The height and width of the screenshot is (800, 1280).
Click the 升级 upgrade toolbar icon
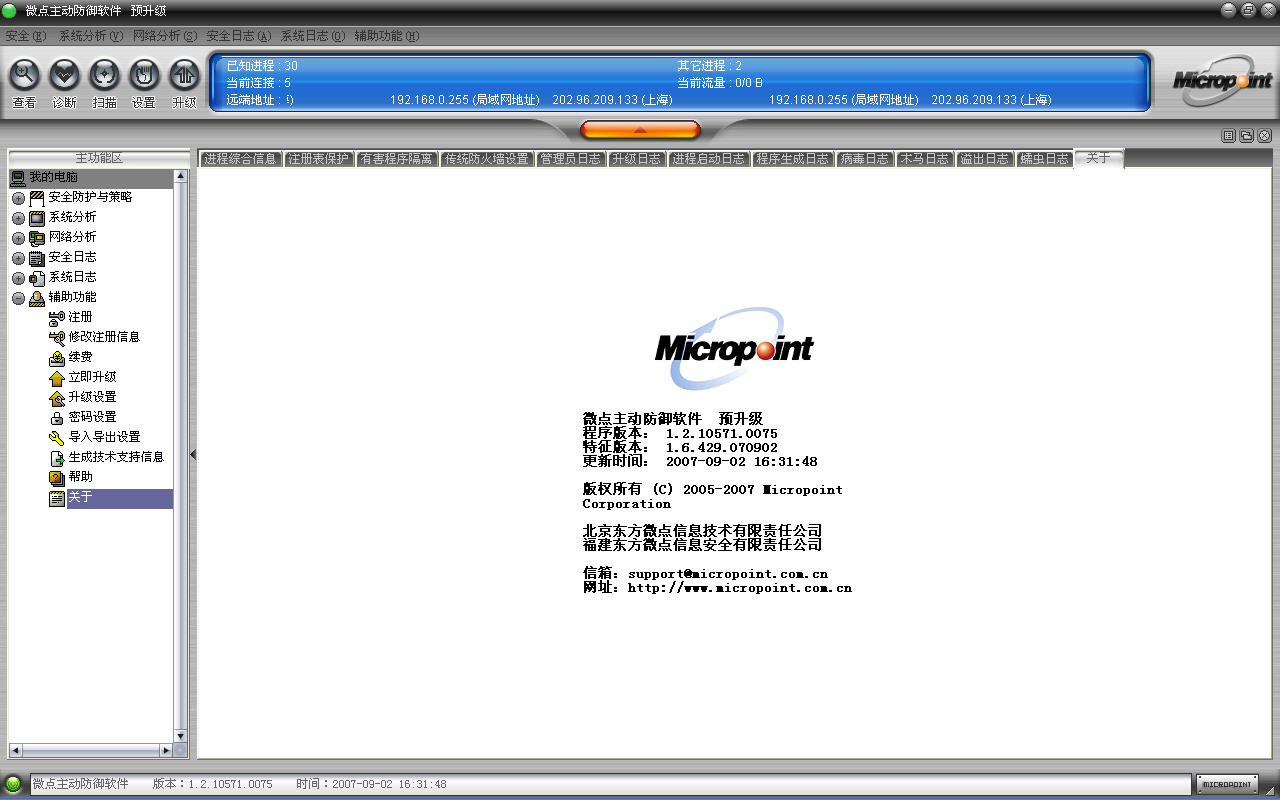pyautogui.click(x=184, y=75)
